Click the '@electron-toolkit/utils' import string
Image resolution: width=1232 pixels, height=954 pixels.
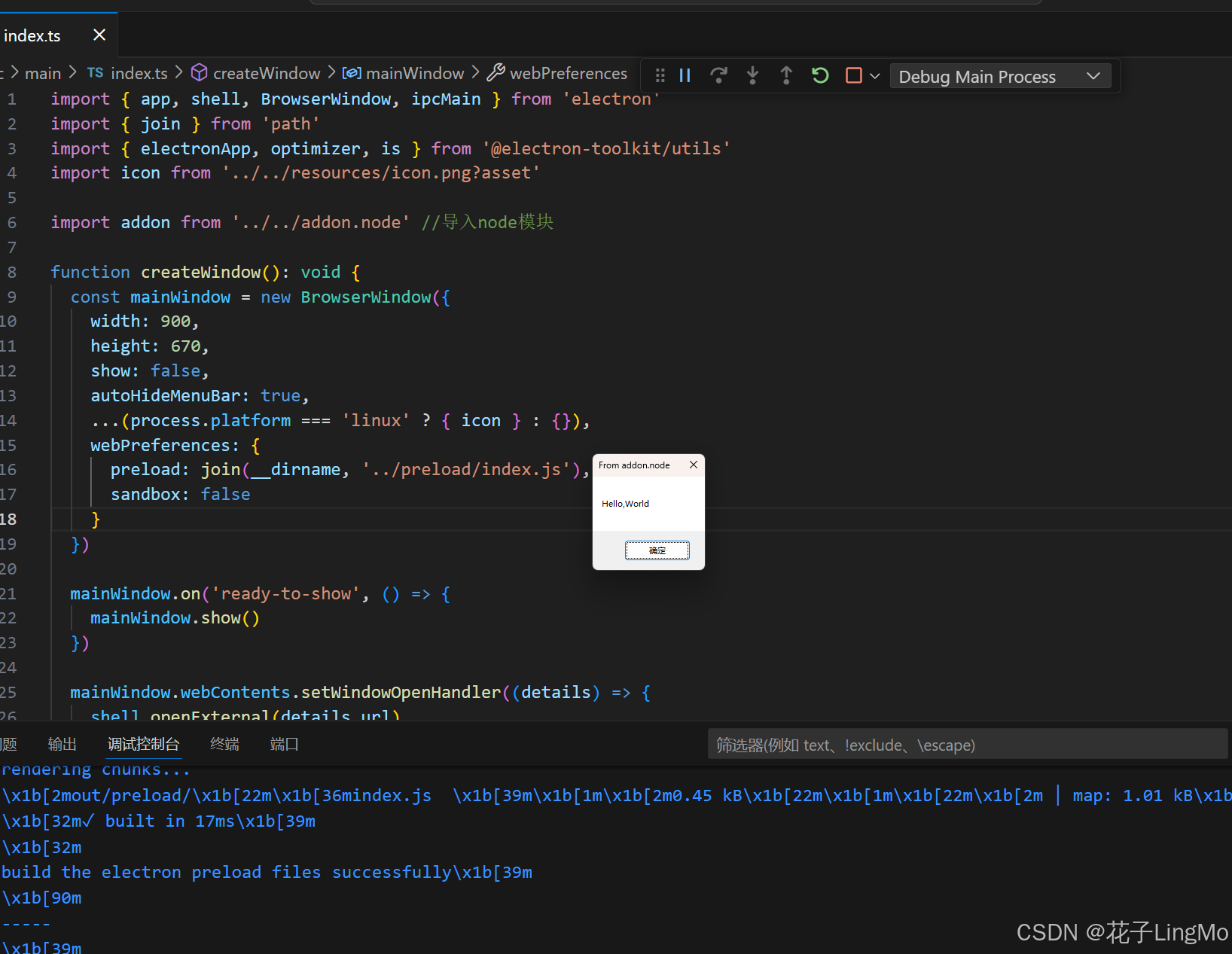[x=606, y=148]
